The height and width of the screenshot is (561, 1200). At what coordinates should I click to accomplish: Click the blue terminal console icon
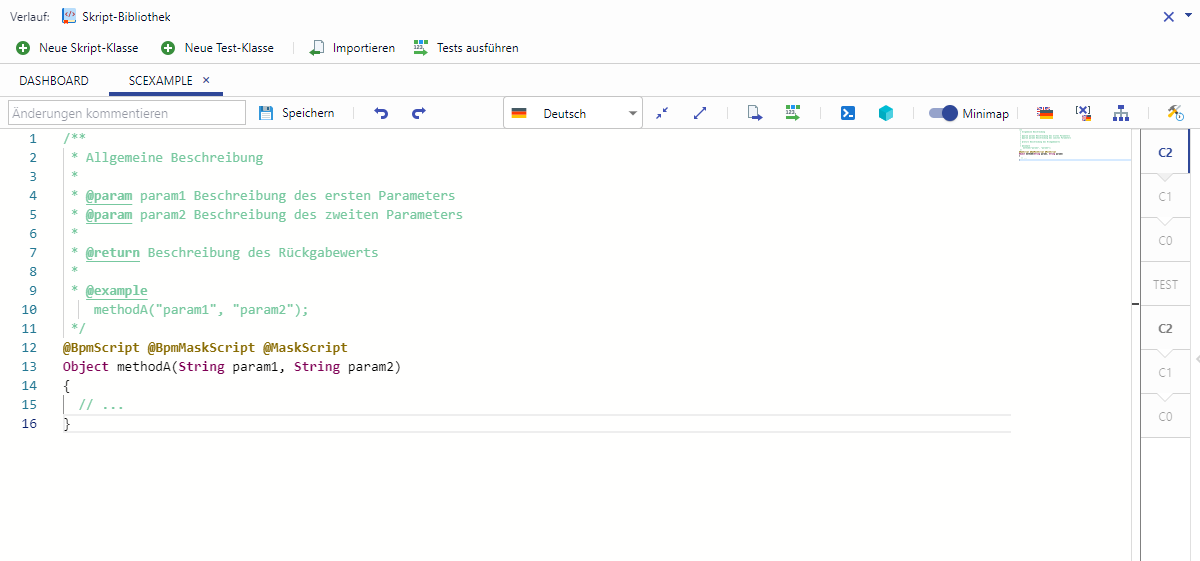[847, 114]
